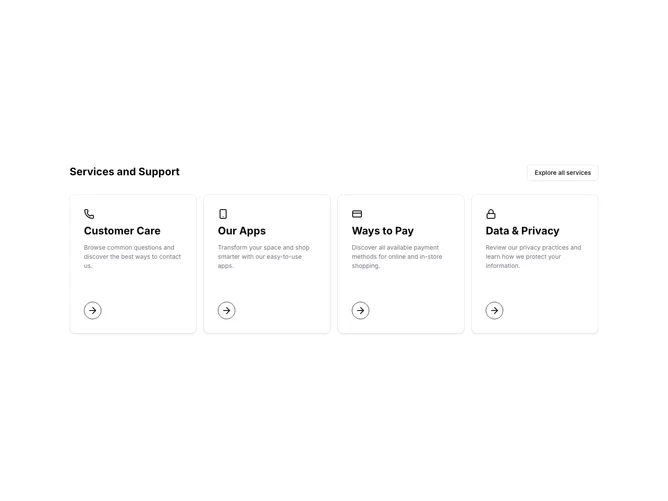Follow the circled arrow in Our Apps card
The height and width of the screenshot is (501, 668).
(x=227, y=311)
